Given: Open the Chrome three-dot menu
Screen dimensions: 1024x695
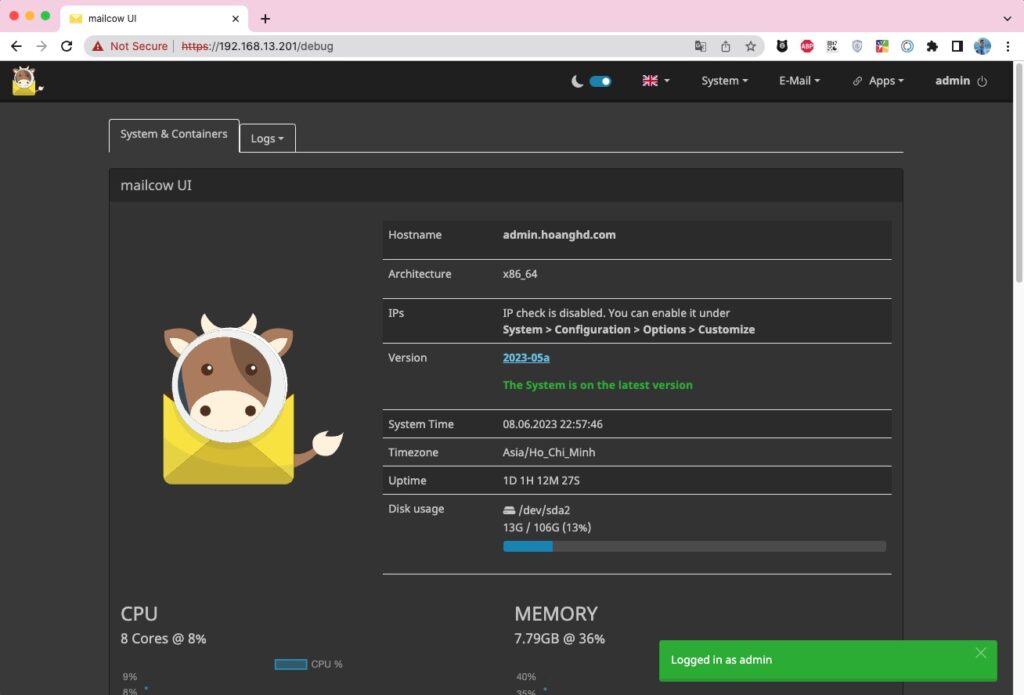Looking at the screenshot, I should coord(1008,46).
